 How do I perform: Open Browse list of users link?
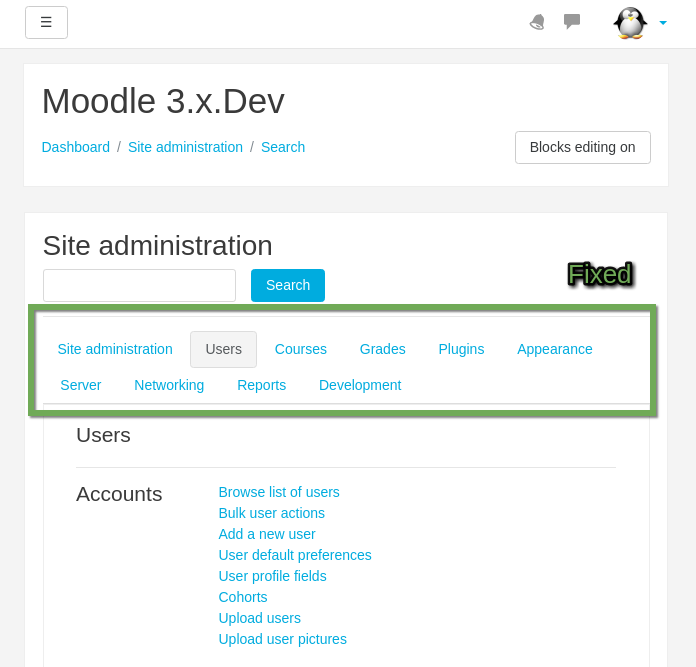[279, 492]
